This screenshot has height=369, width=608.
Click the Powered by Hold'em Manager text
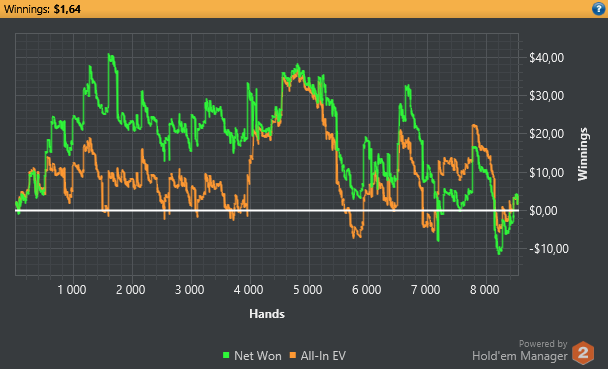point(520,351)
